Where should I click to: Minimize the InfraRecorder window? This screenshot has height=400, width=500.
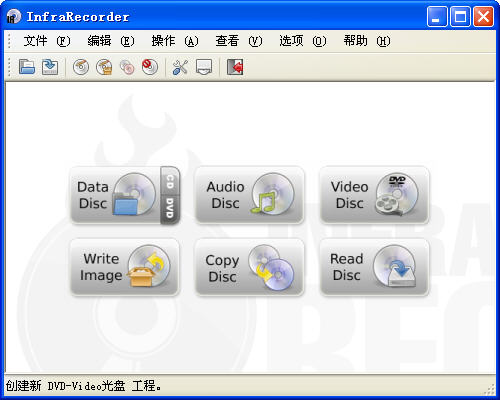[437, 16]
